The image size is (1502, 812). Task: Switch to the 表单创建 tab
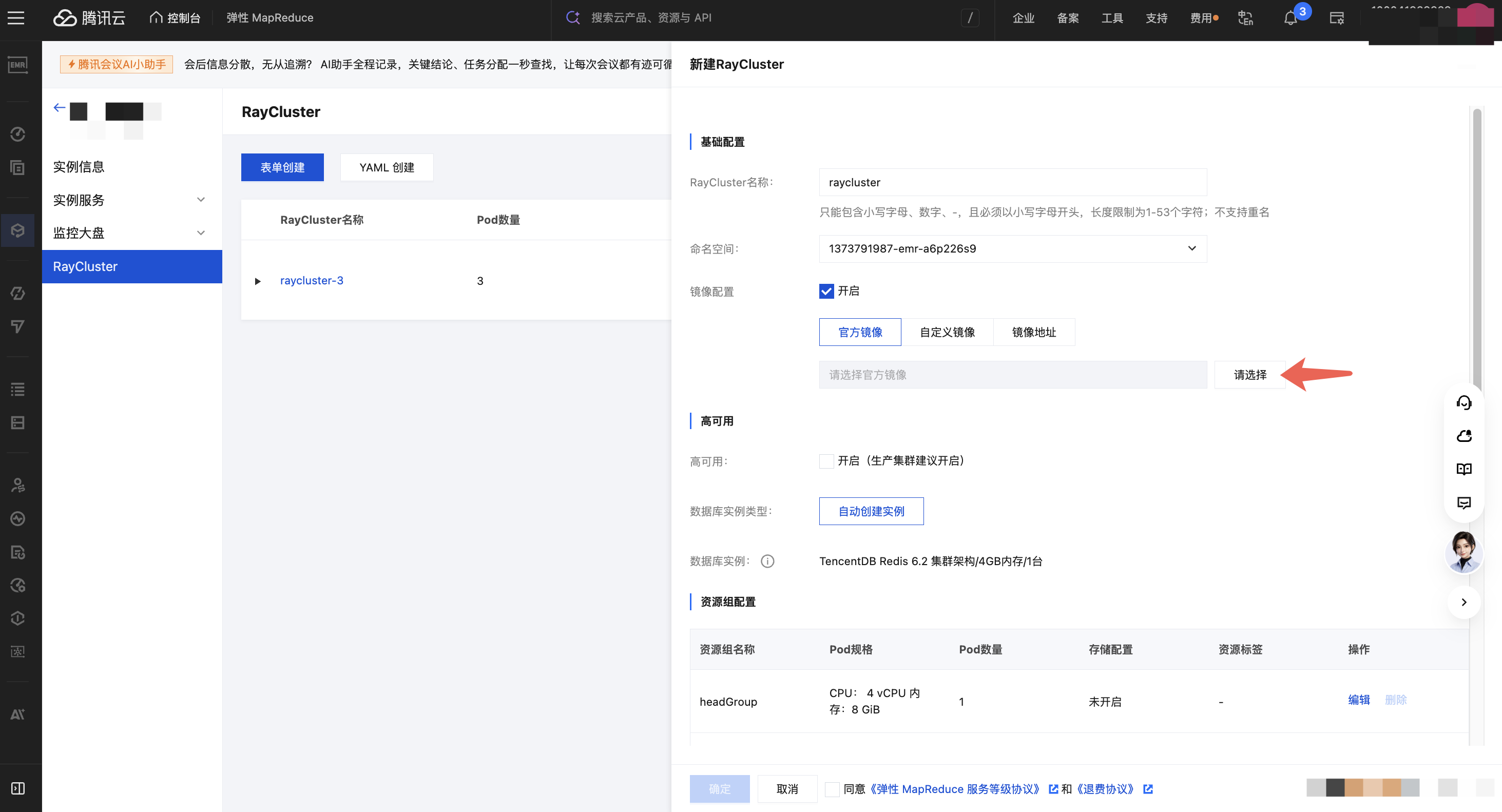pyautogui.click(x=282, y=167)
